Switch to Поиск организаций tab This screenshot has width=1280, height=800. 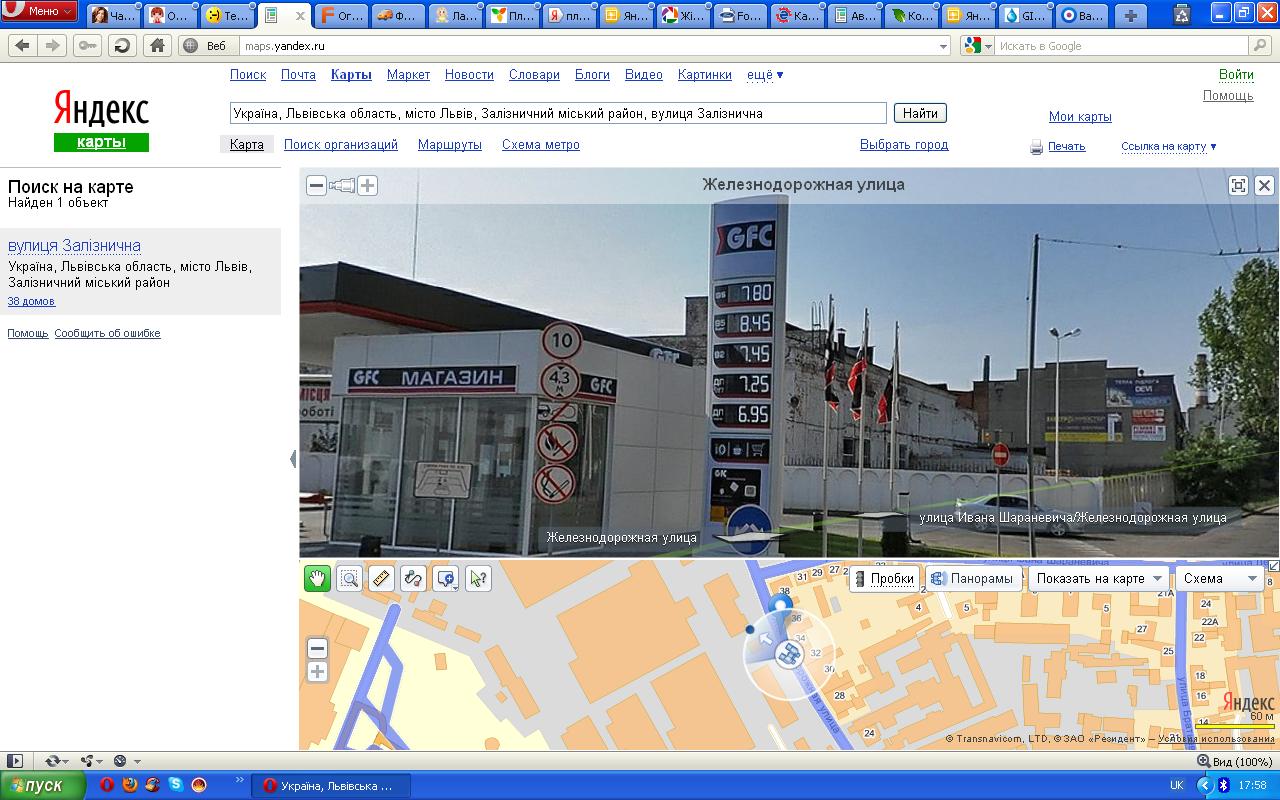pyautogui.click(x=341, y=145)
